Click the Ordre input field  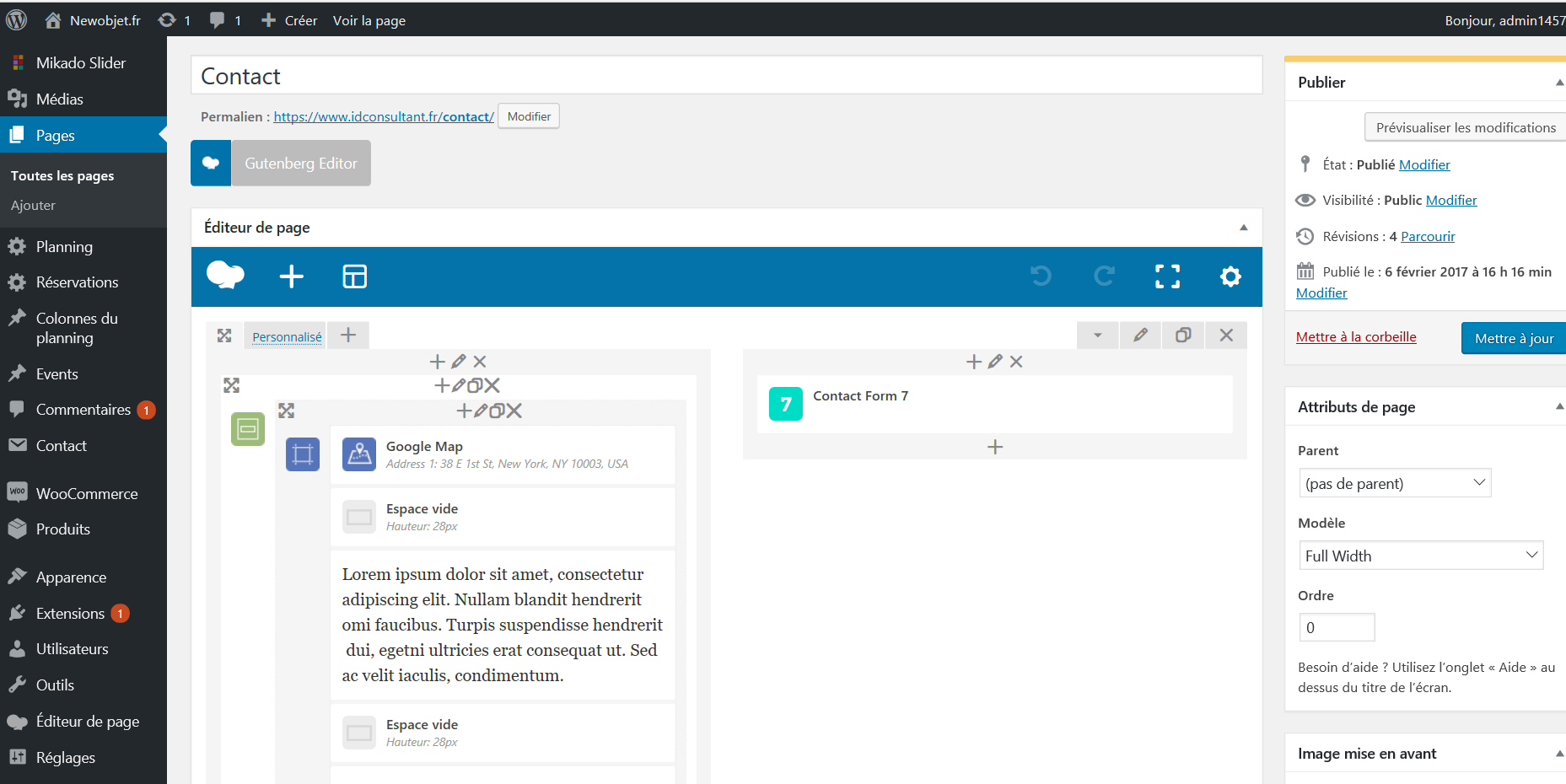(1337, 627)
